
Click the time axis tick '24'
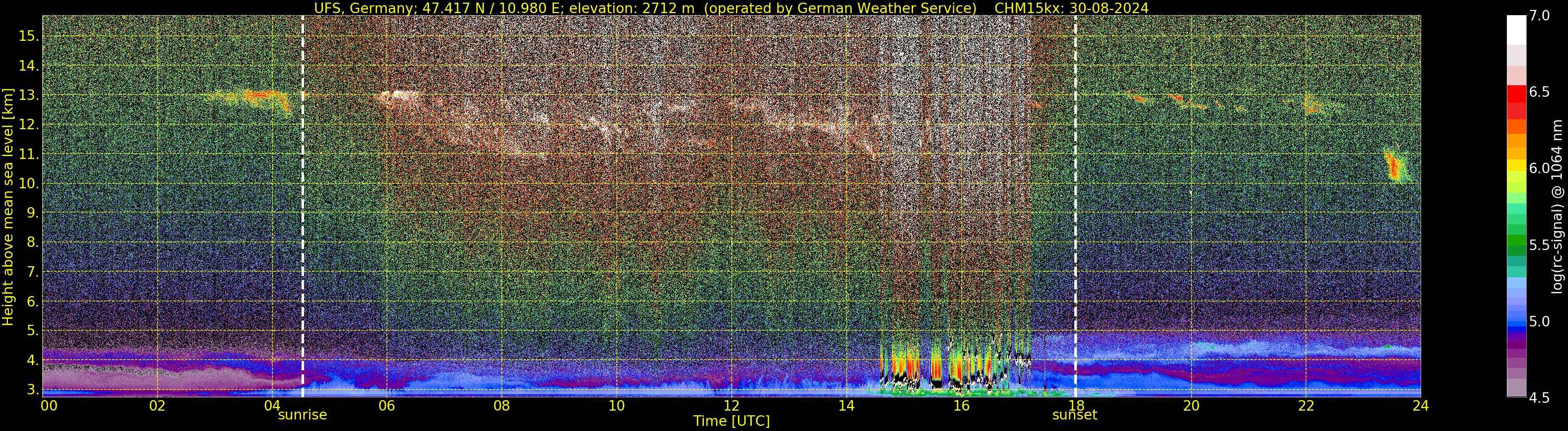coord(1420,405)
